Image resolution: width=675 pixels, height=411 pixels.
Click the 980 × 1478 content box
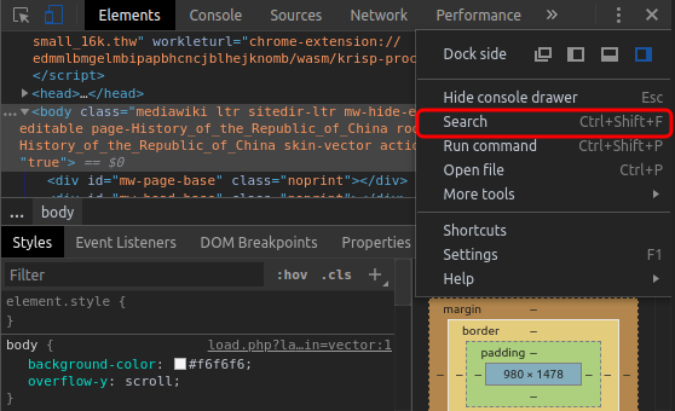click(x=533, y=374)
